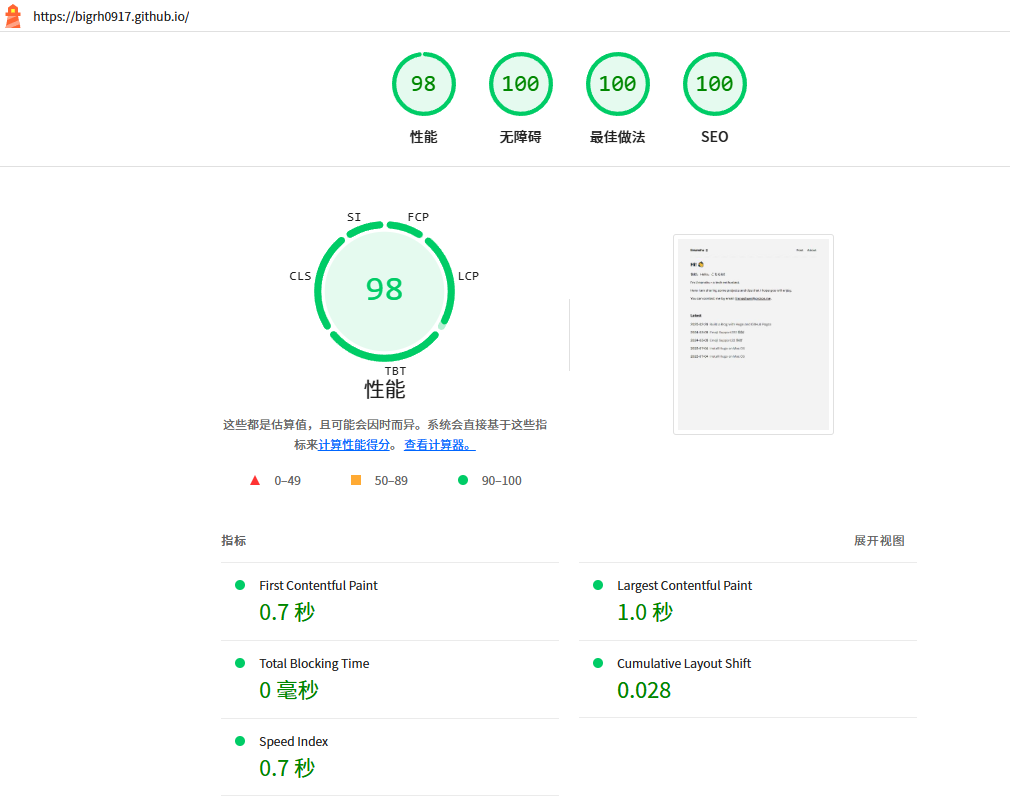1010x810 pixels.
Task: Expand metrics with 展开视图
Action: [x=879, y=541]
